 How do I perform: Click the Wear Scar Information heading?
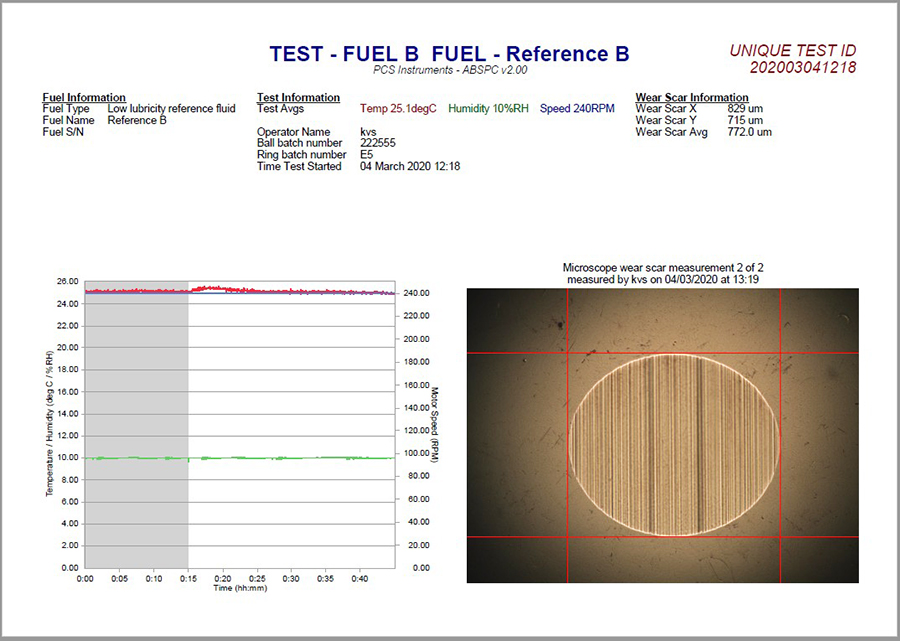pos(692,97)
